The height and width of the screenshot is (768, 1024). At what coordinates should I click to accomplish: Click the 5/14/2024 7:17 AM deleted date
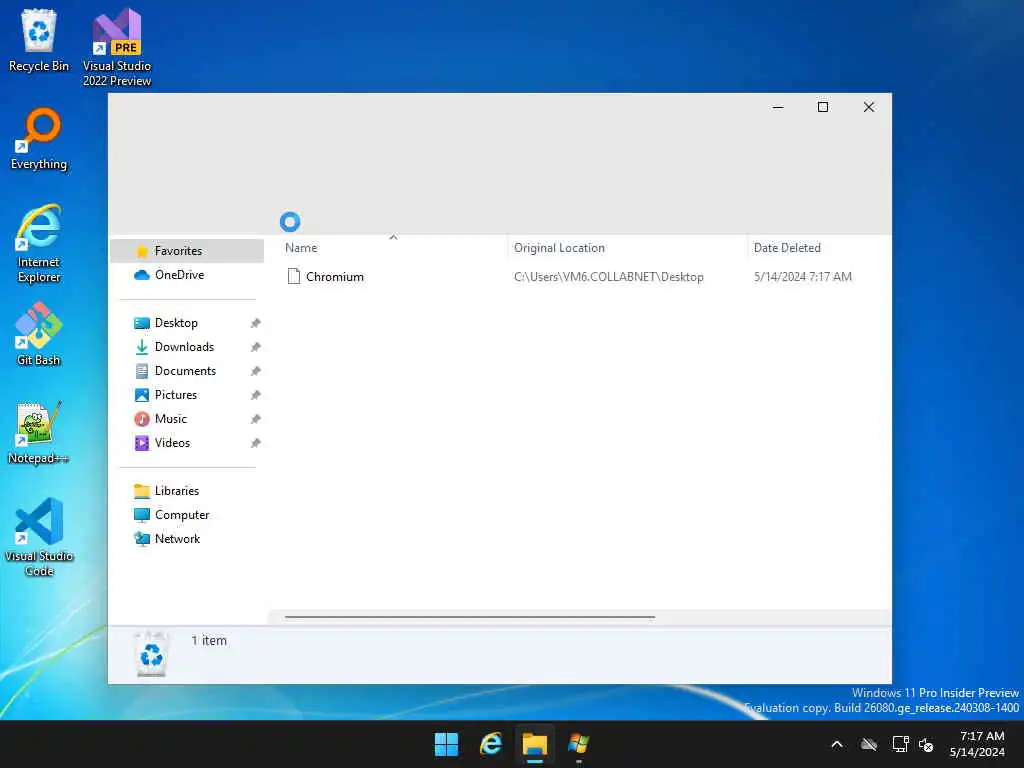pos(803,277)
